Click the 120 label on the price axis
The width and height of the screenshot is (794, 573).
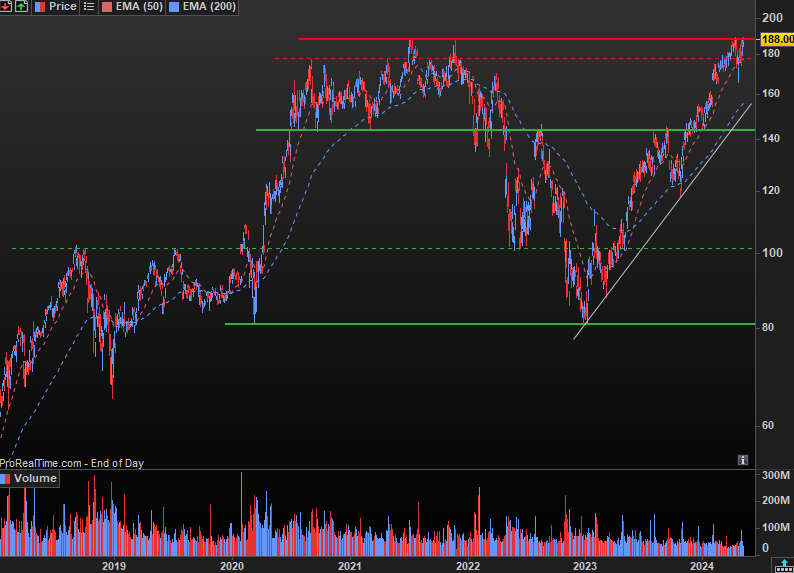coord(771,191)
